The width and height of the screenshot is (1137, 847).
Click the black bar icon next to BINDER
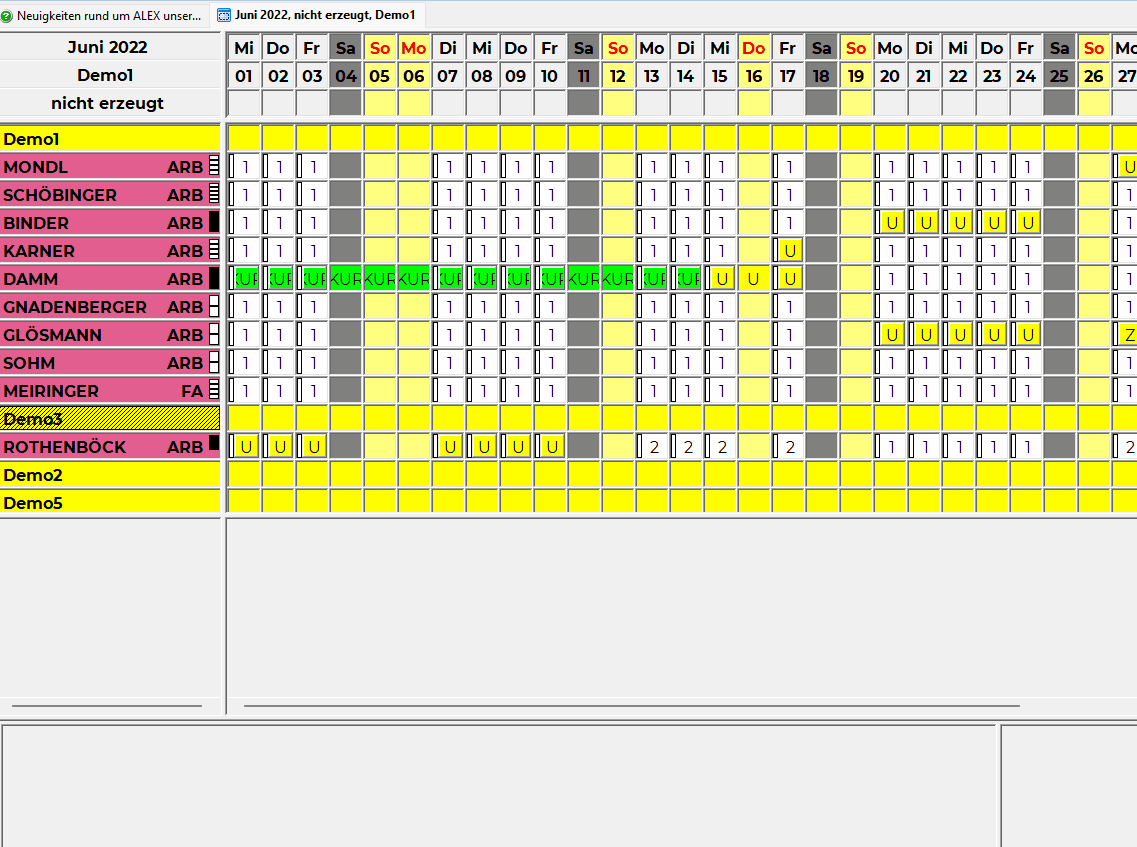(213, 223)
